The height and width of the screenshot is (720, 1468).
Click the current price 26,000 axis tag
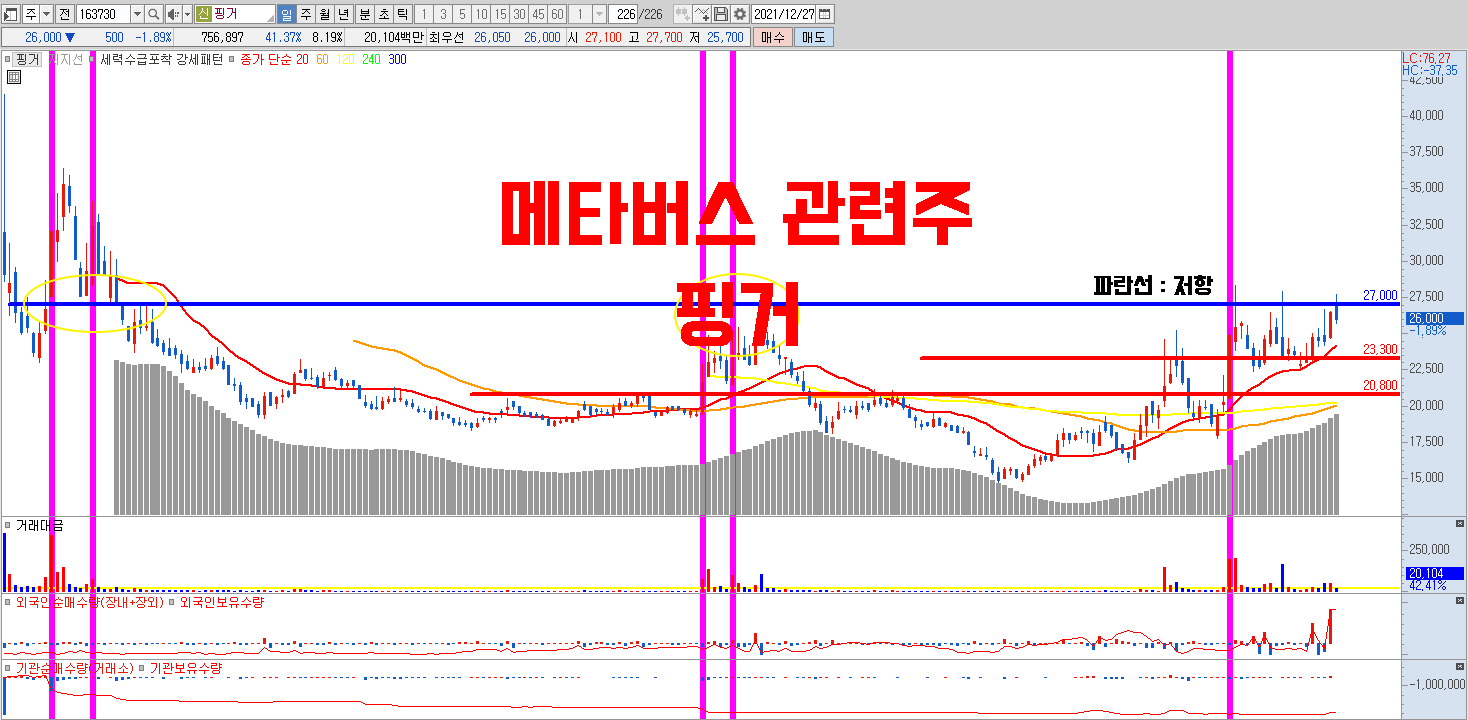1433,318
